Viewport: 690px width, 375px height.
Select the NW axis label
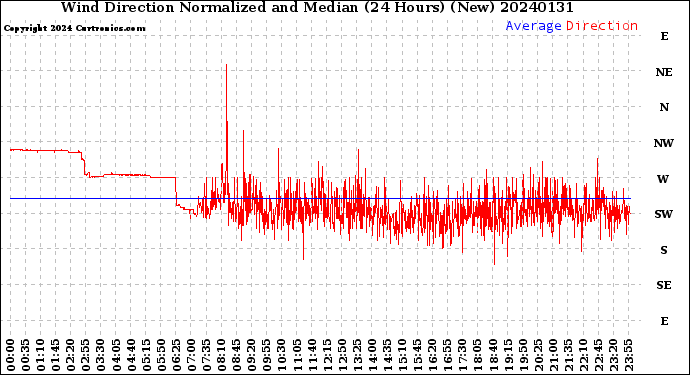click(x=664, y=143)
